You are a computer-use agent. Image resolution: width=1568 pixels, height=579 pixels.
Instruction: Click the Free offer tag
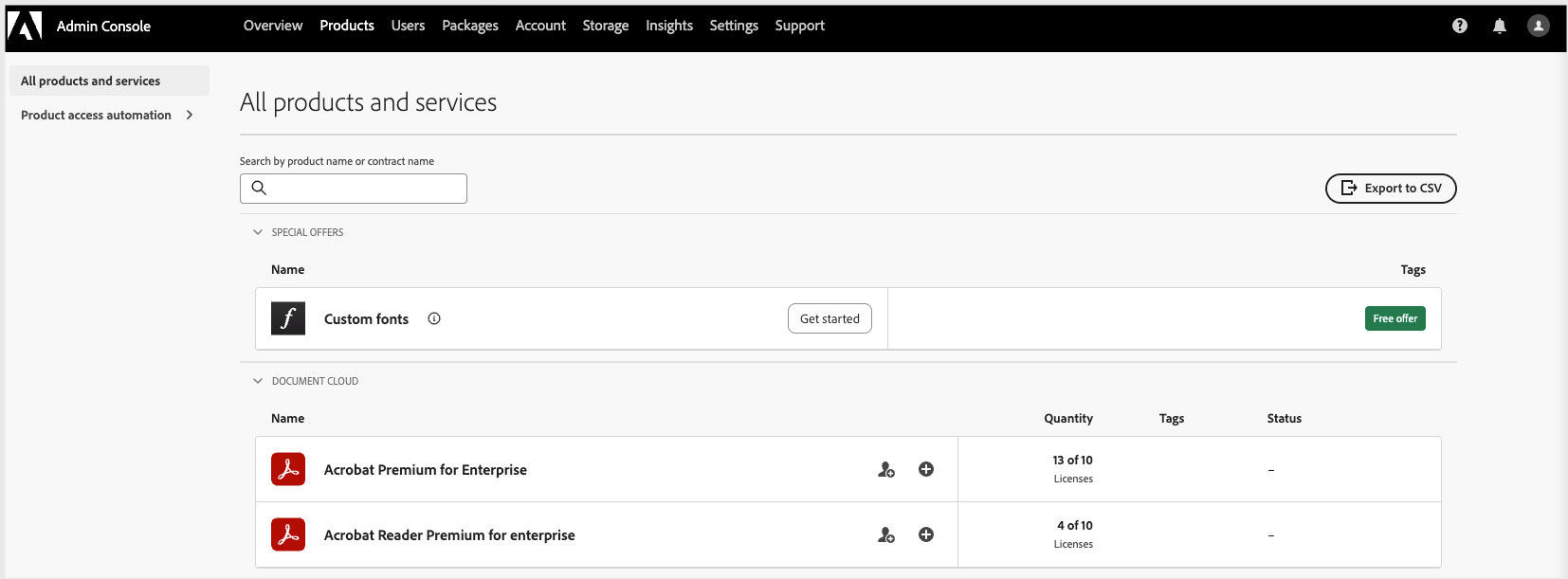click(1395, 318)
